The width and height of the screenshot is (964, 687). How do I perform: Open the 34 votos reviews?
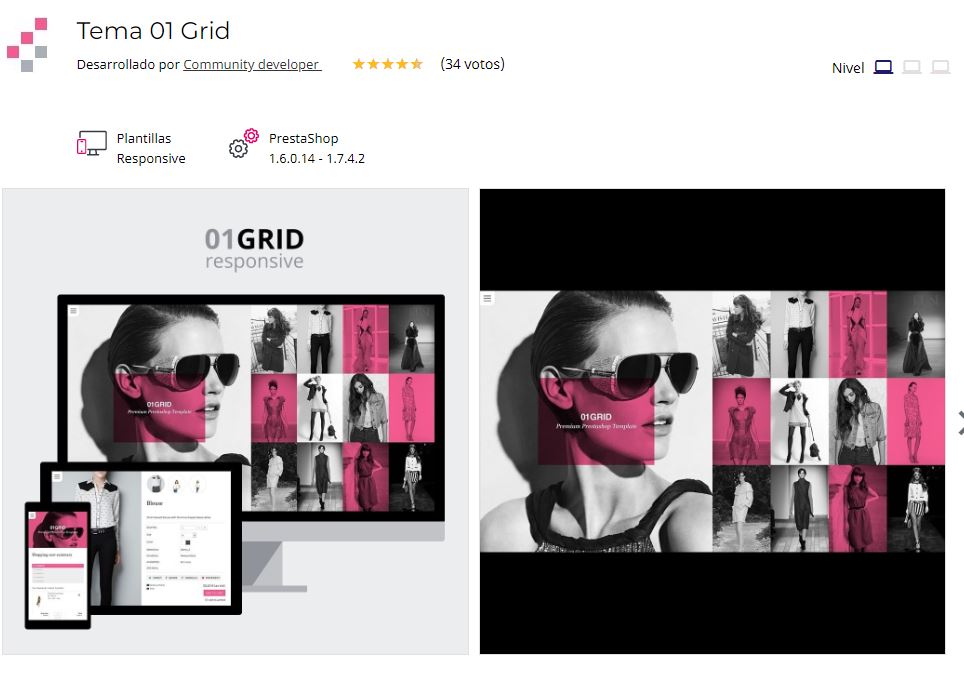(472, 64)
